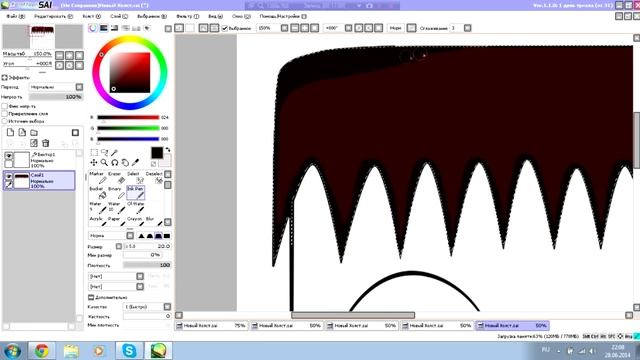Open the 150% zoom dropdown in toolbar
The width and height of the screenshot is (640, 360).
click(284, 28)
